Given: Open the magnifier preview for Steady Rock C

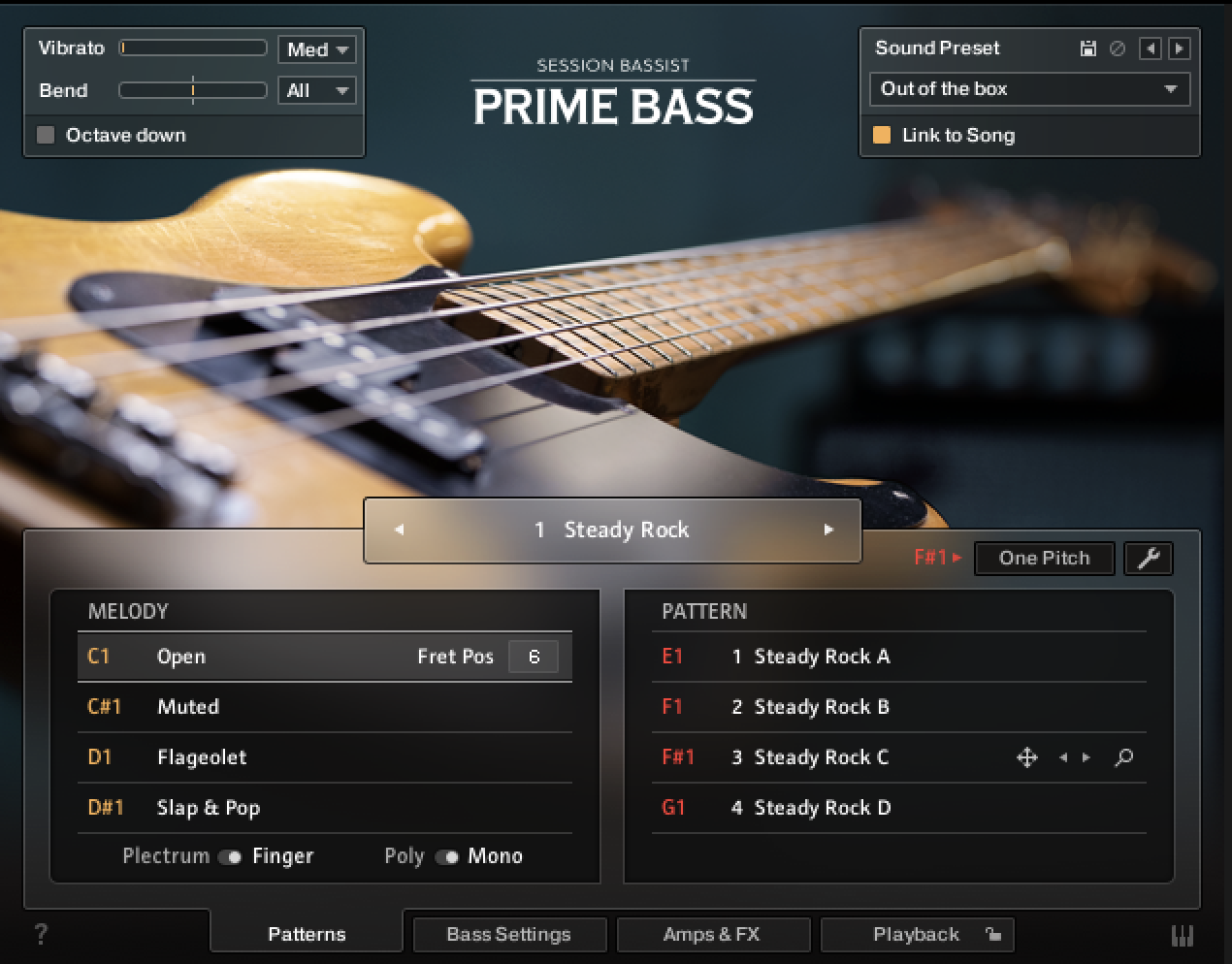Looking at the screenshot, I should tap(1124, 757).
